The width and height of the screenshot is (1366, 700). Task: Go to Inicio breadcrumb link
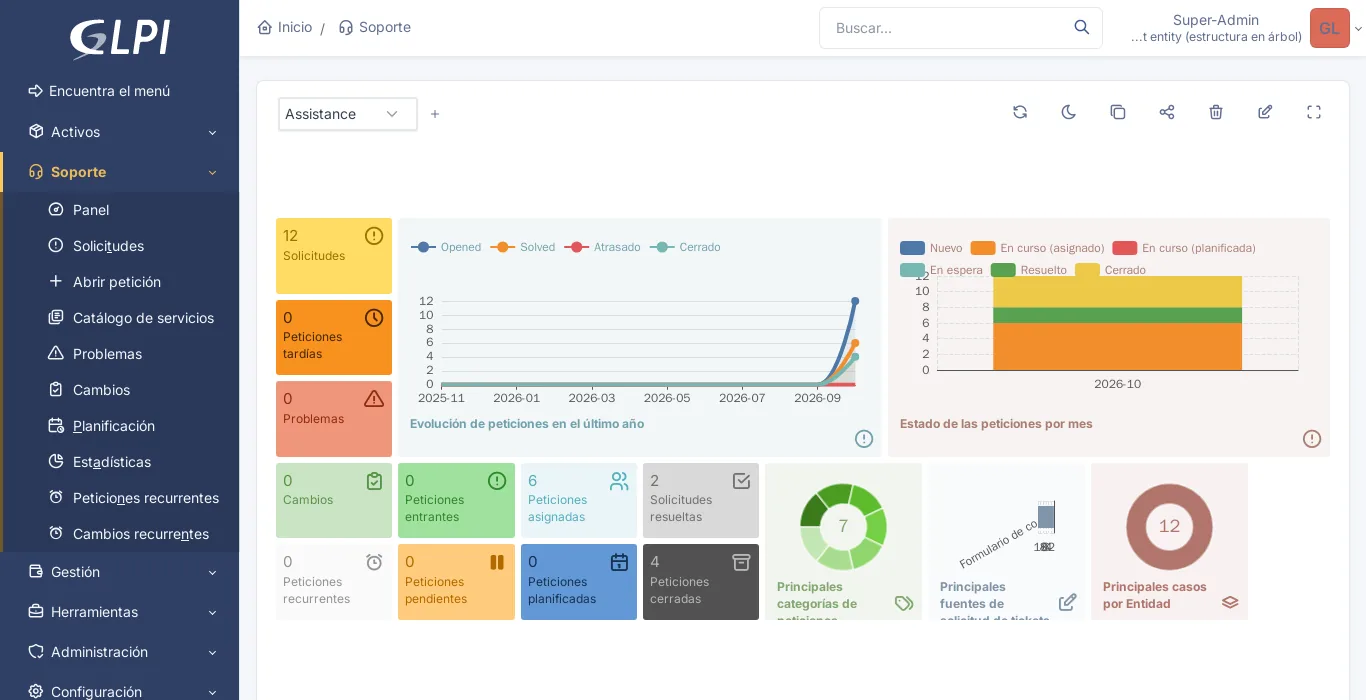[285, 27]
